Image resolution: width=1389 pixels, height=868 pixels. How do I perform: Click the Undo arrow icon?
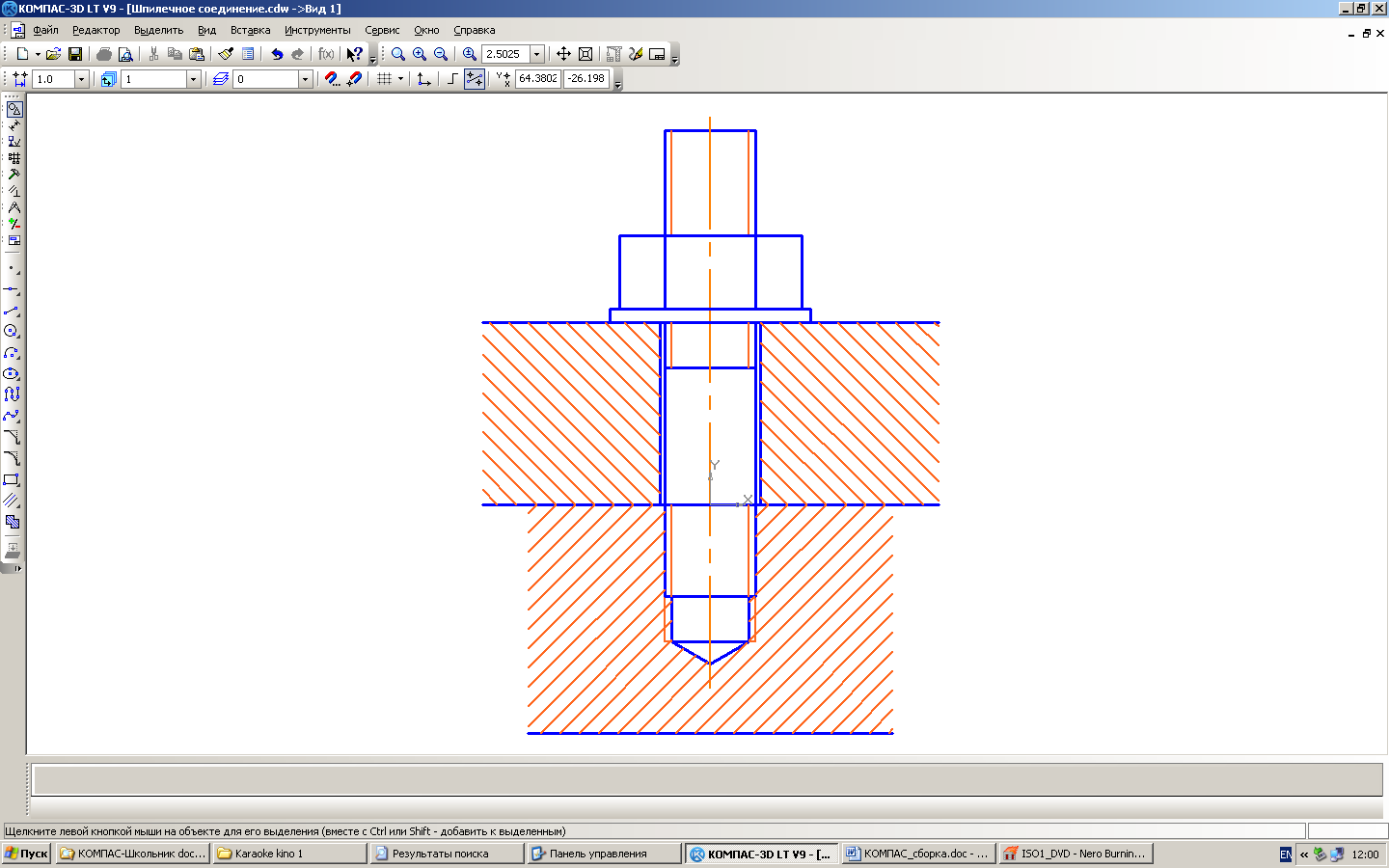(277, 54)
